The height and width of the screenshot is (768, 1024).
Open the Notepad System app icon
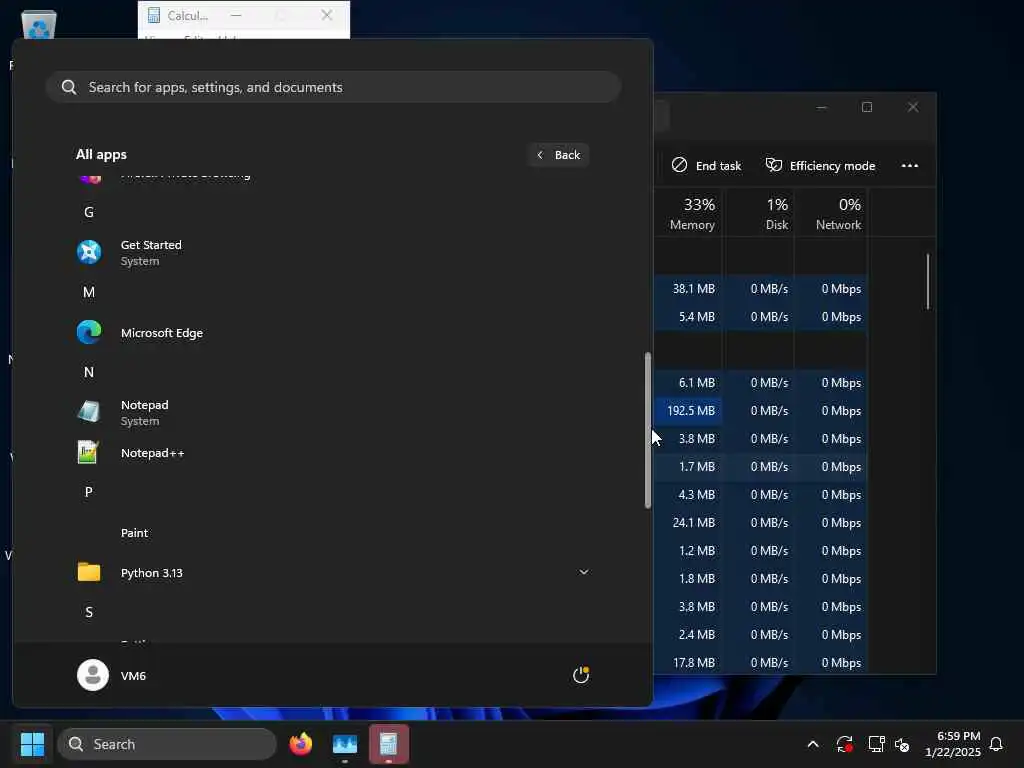pyautogui.click(x=89, y=412)
